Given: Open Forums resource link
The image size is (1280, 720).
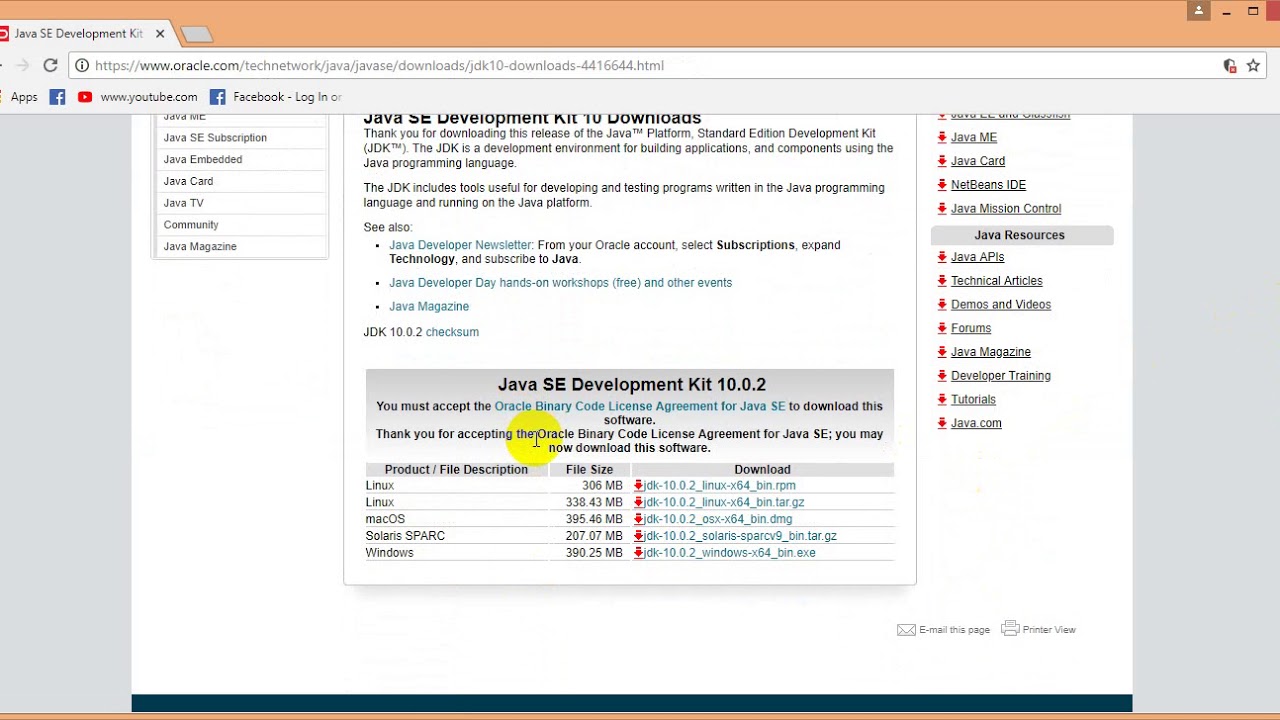Looking at the screenshot, I should point(971,328).
